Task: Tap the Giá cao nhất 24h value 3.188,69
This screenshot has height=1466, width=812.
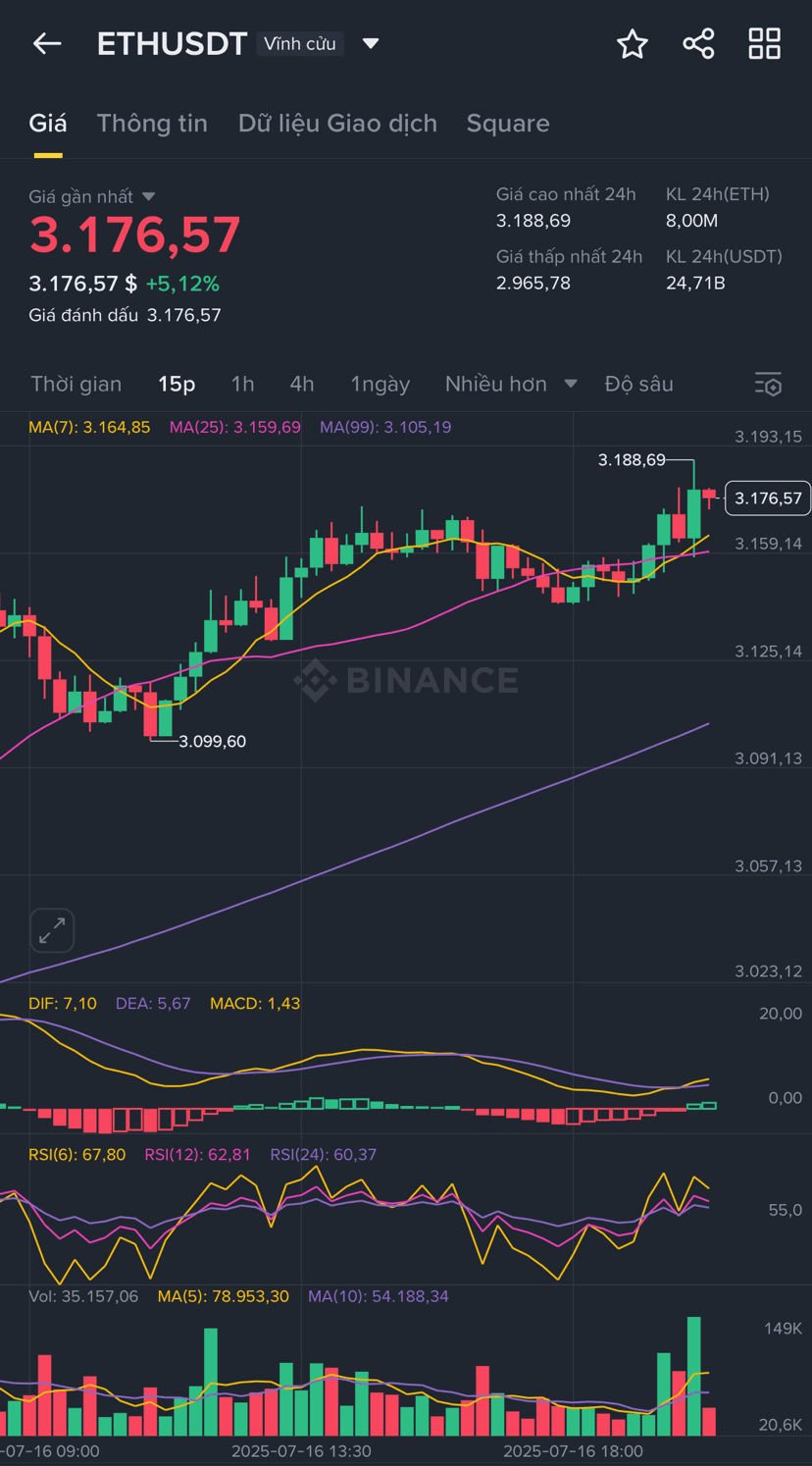Action: point(533,220)
